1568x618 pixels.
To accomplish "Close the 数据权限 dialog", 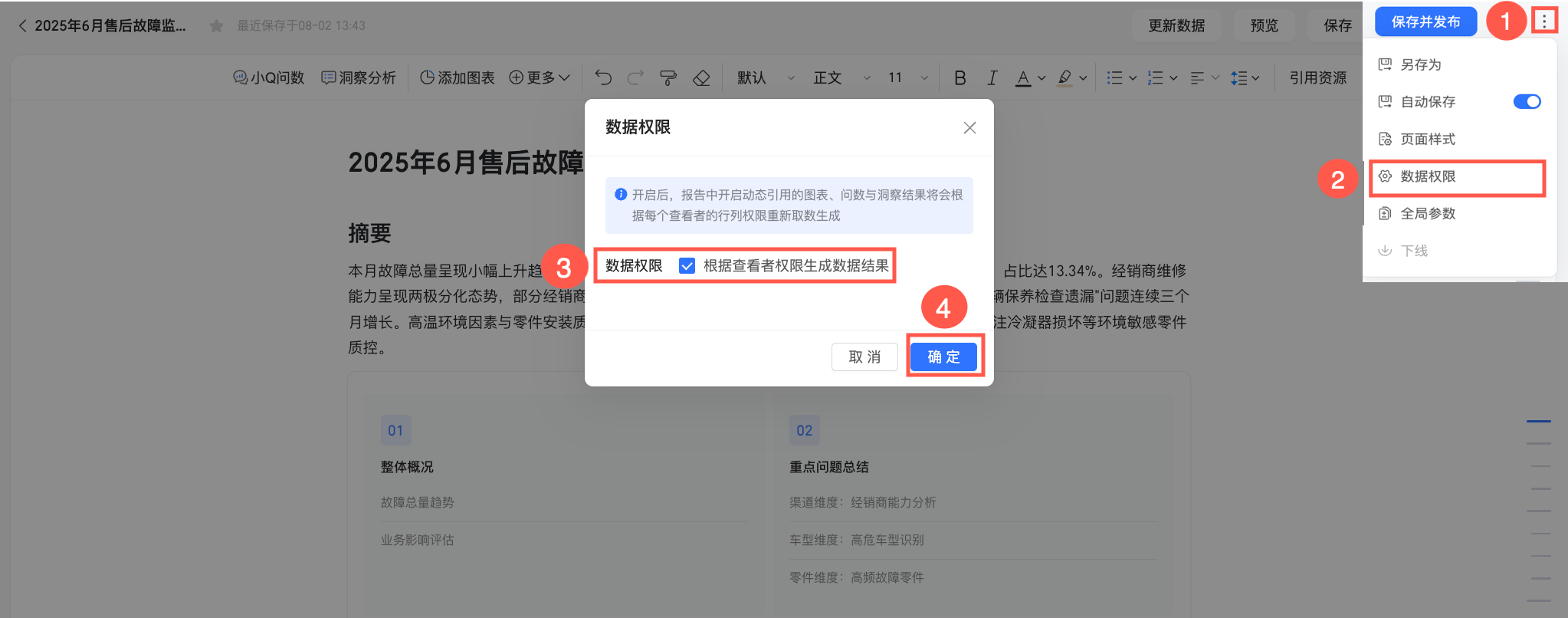I will pos(969,127).
